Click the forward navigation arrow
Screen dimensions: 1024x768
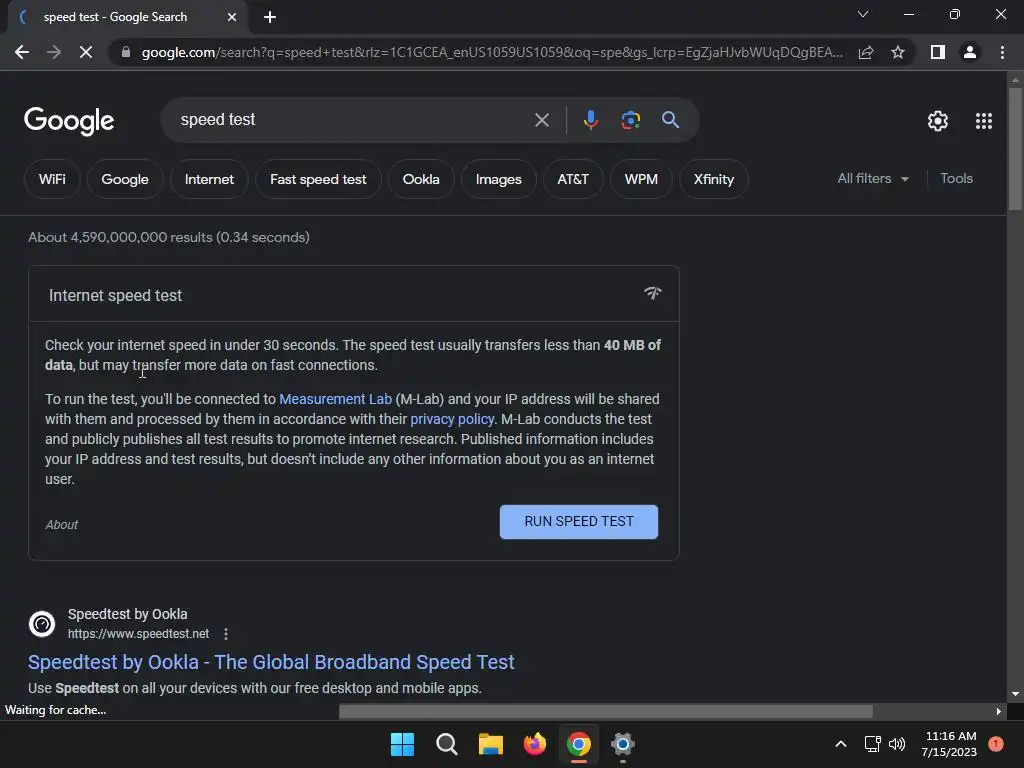tap(54, 52)
